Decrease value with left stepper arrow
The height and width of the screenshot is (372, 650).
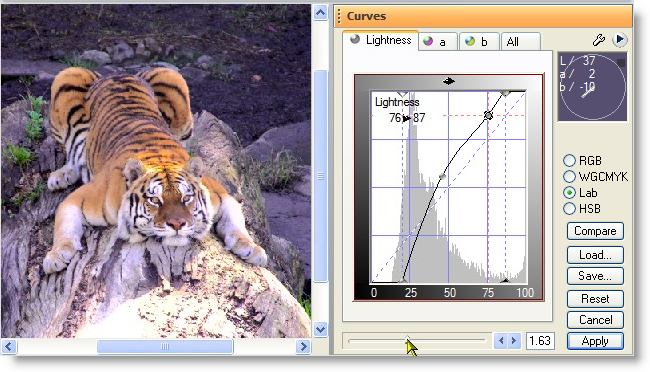click(501, 341)
